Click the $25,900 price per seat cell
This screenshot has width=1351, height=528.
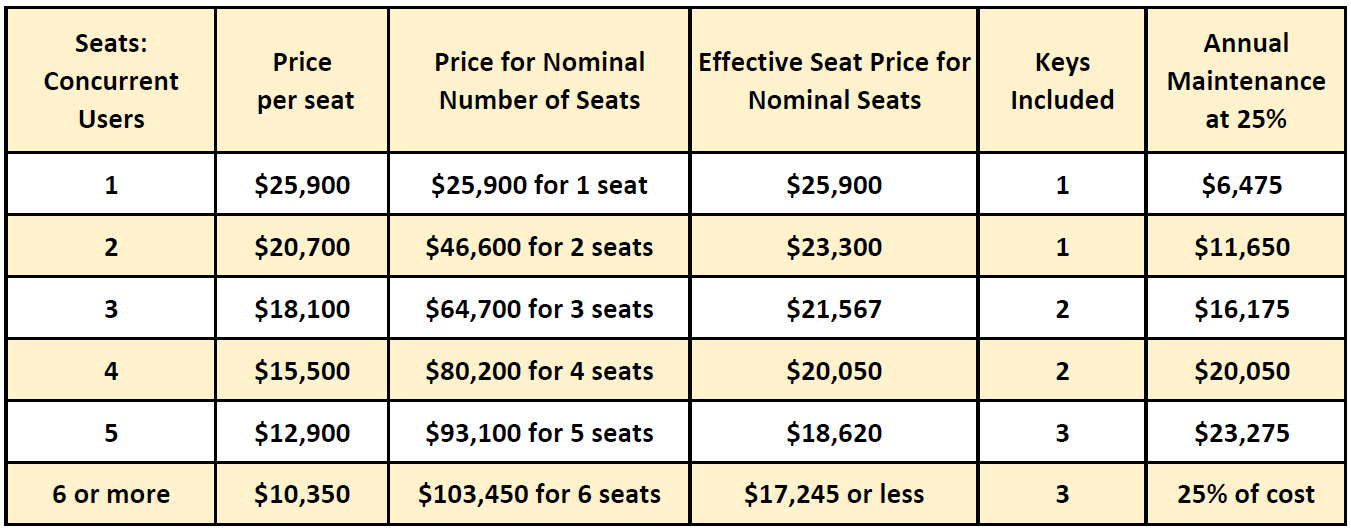pyautogui.click(x=302, y=185)
